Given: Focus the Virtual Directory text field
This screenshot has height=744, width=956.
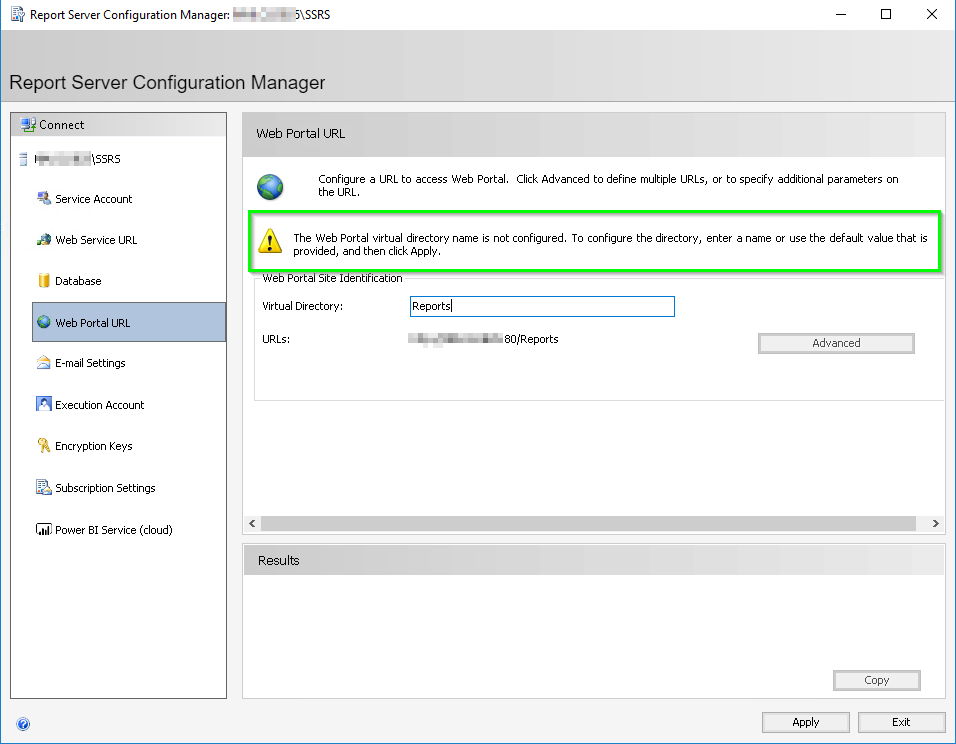Looking at the screenshot, I should click(x=542, y=306).
